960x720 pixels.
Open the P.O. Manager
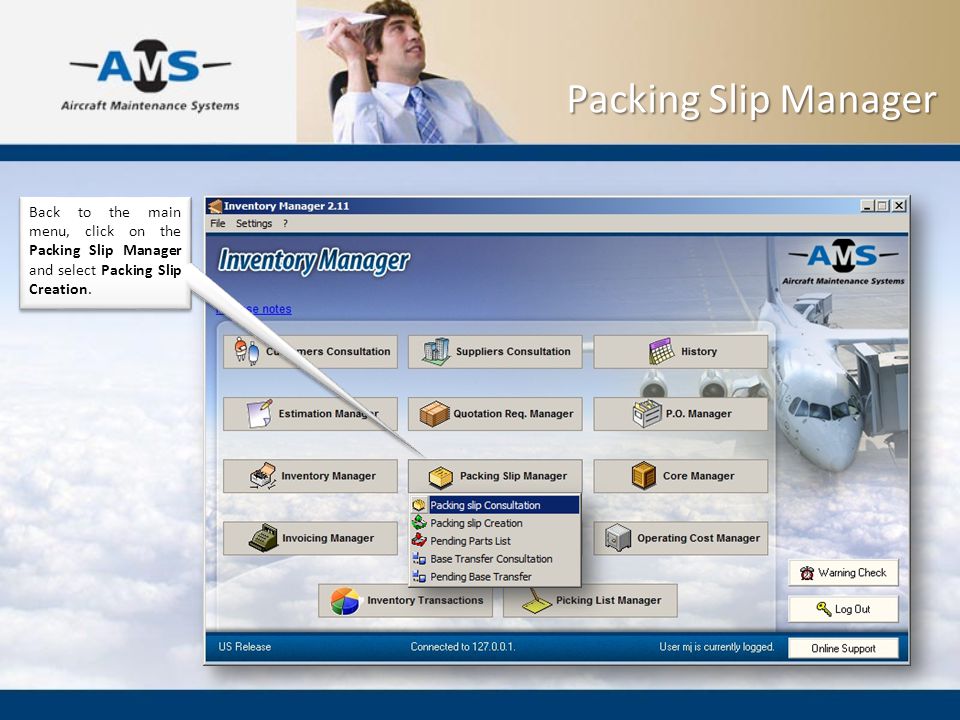click(x=680, y=414)
